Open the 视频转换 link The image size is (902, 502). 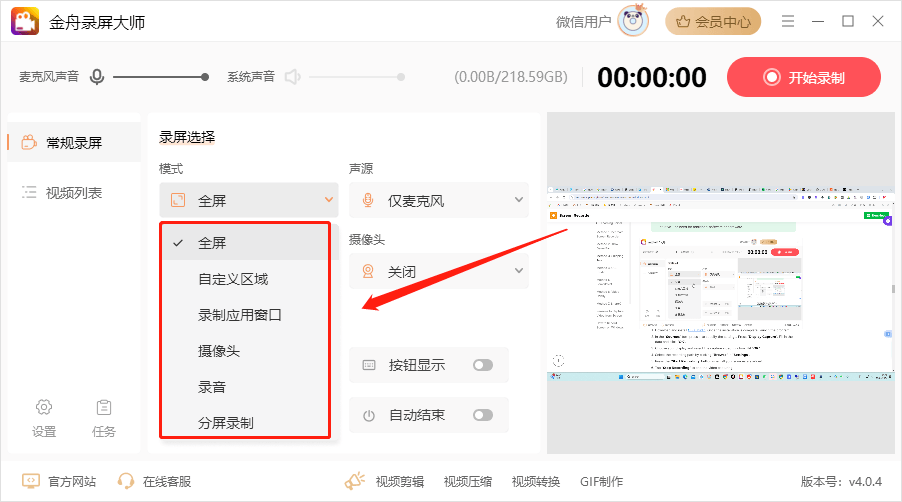click(x=536, y=481)
